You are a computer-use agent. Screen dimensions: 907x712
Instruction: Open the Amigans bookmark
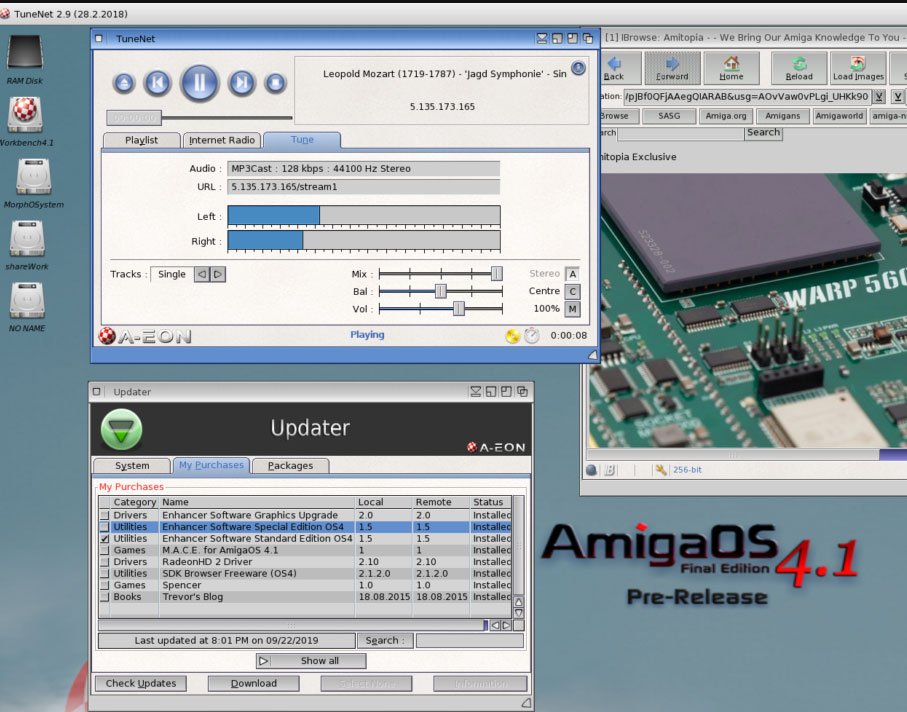(783, 116)
